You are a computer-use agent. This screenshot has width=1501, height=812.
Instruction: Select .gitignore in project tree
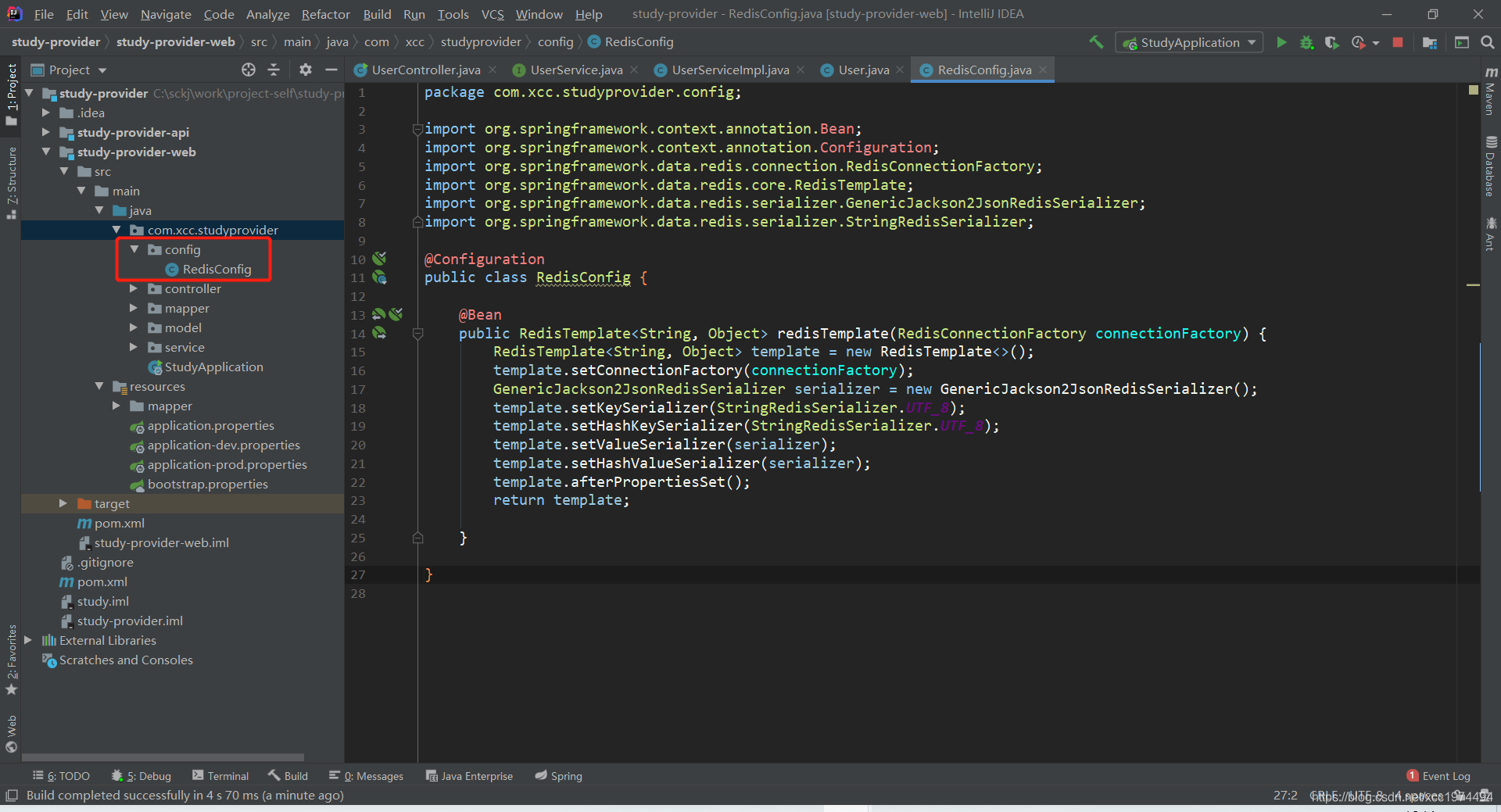coord(105,562)
